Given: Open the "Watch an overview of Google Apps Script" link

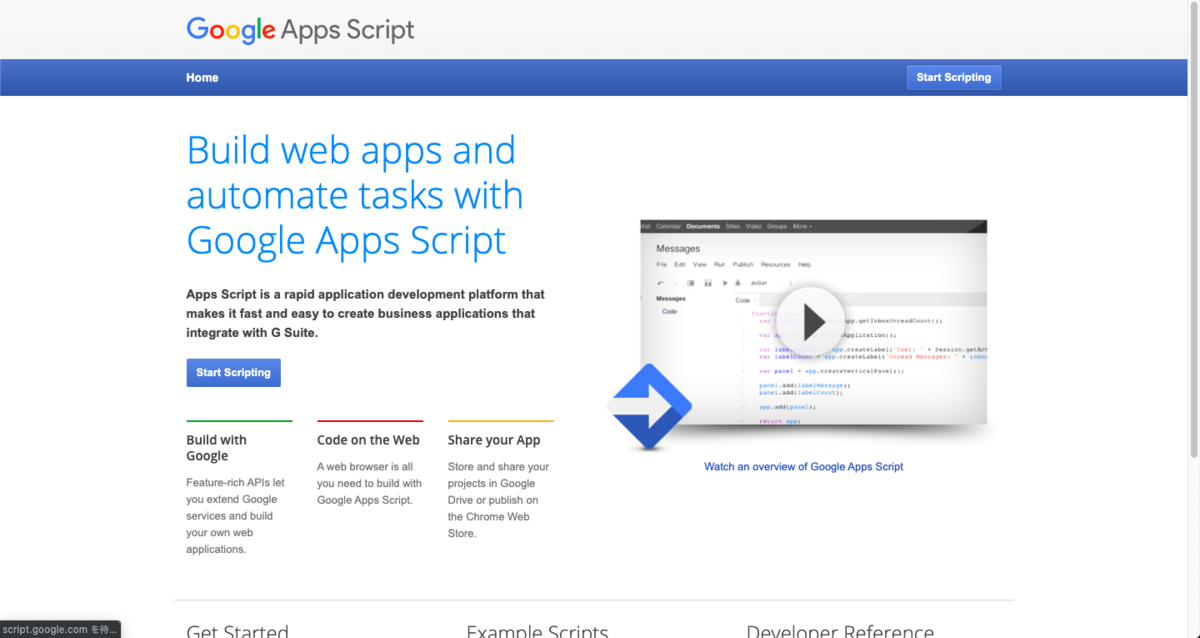Looking at the screenshot, I should pyautogui.click(x=804, y=467).
